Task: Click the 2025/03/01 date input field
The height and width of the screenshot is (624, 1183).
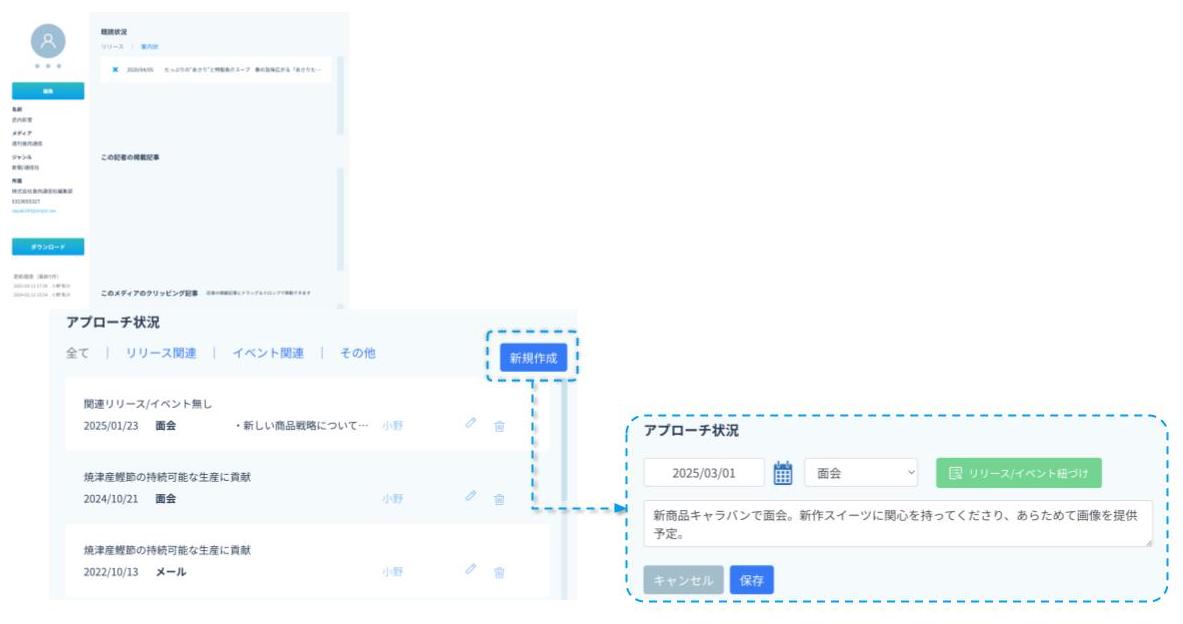Action: point(704,473)
